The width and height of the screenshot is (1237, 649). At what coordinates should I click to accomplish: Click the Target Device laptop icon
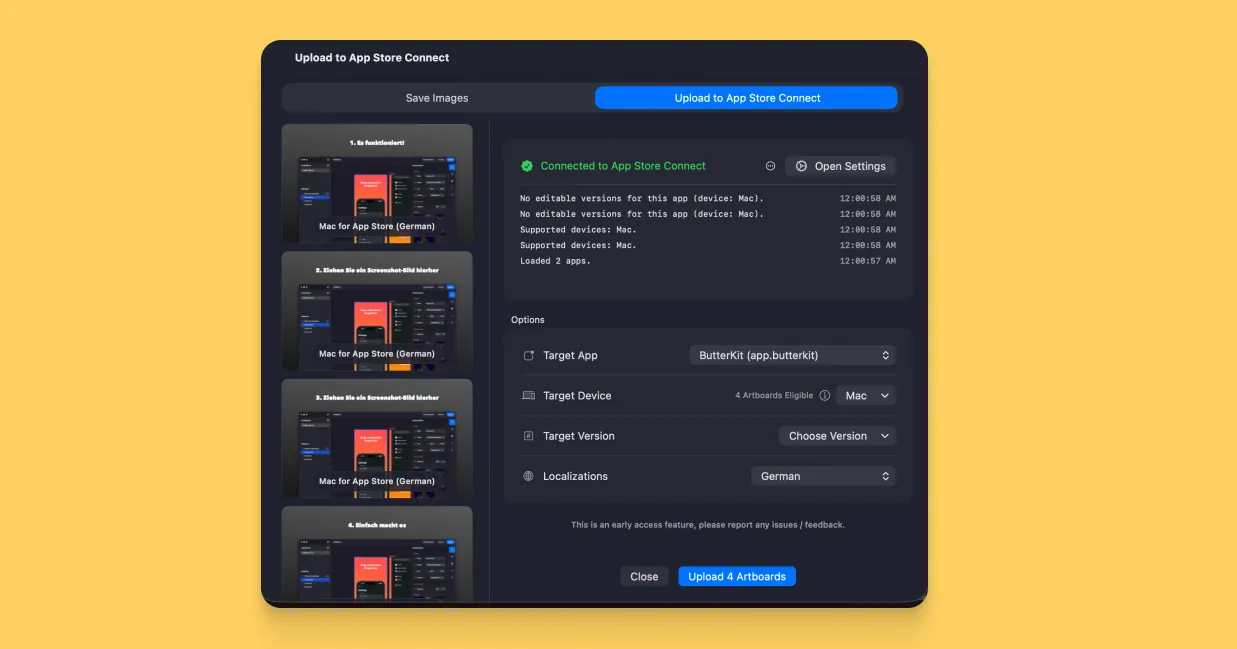click(x=528, y=395)
